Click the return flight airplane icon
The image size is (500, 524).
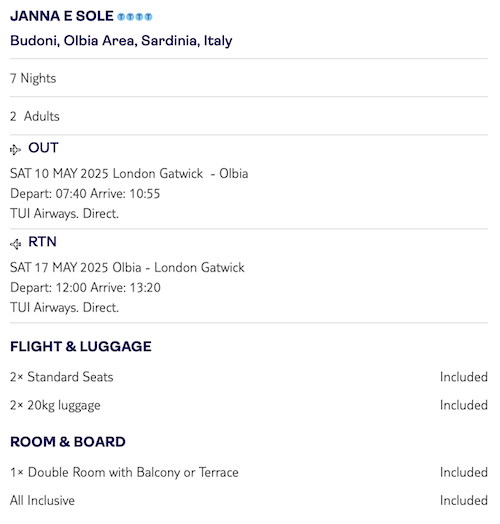[15, 244]
